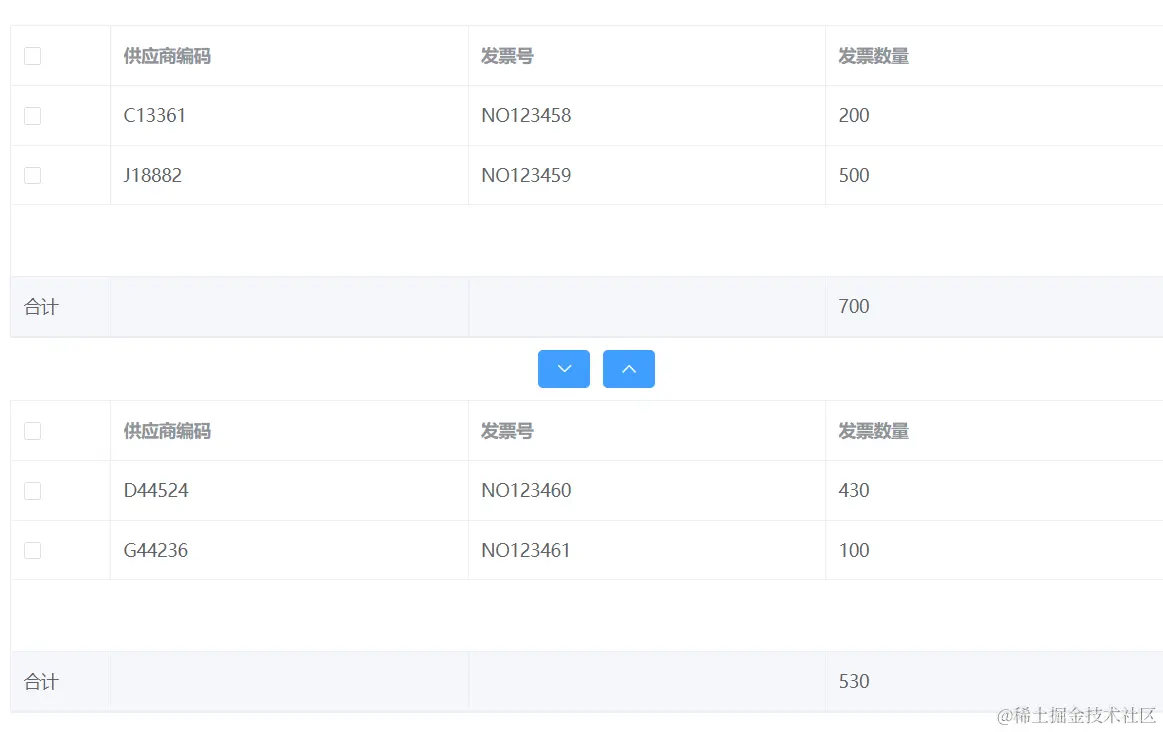Screen dimensions: 1163x732
Task: Click the lower table total 530
Action: (854, 682)
